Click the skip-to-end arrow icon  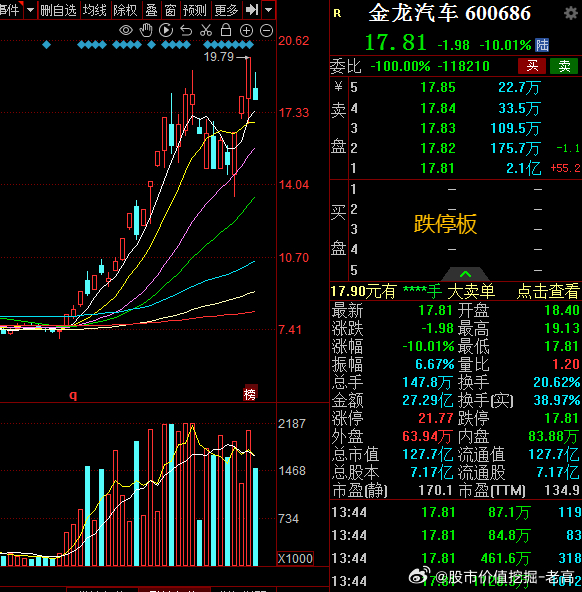[x=251, y=10]
